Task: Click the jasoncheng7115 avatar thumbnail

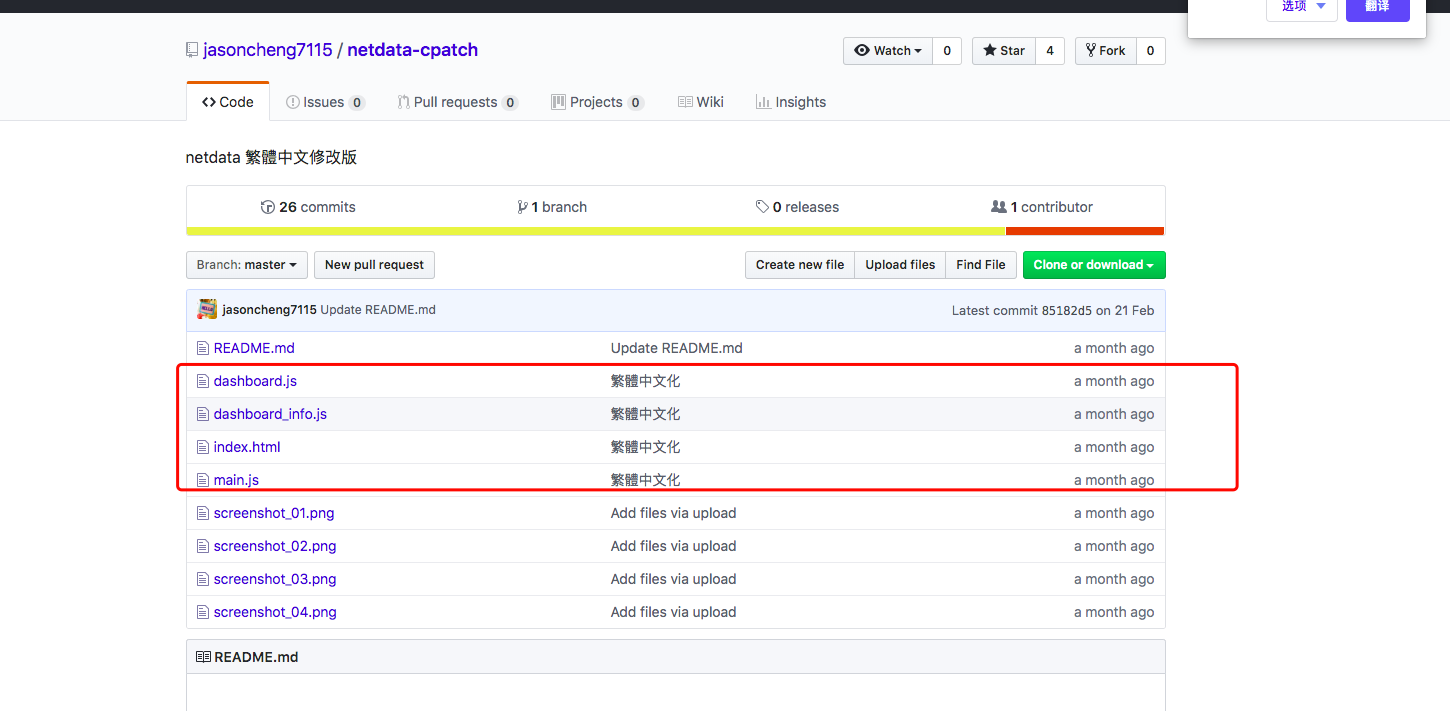Action: pyautogui.click(x=207, y=310)
